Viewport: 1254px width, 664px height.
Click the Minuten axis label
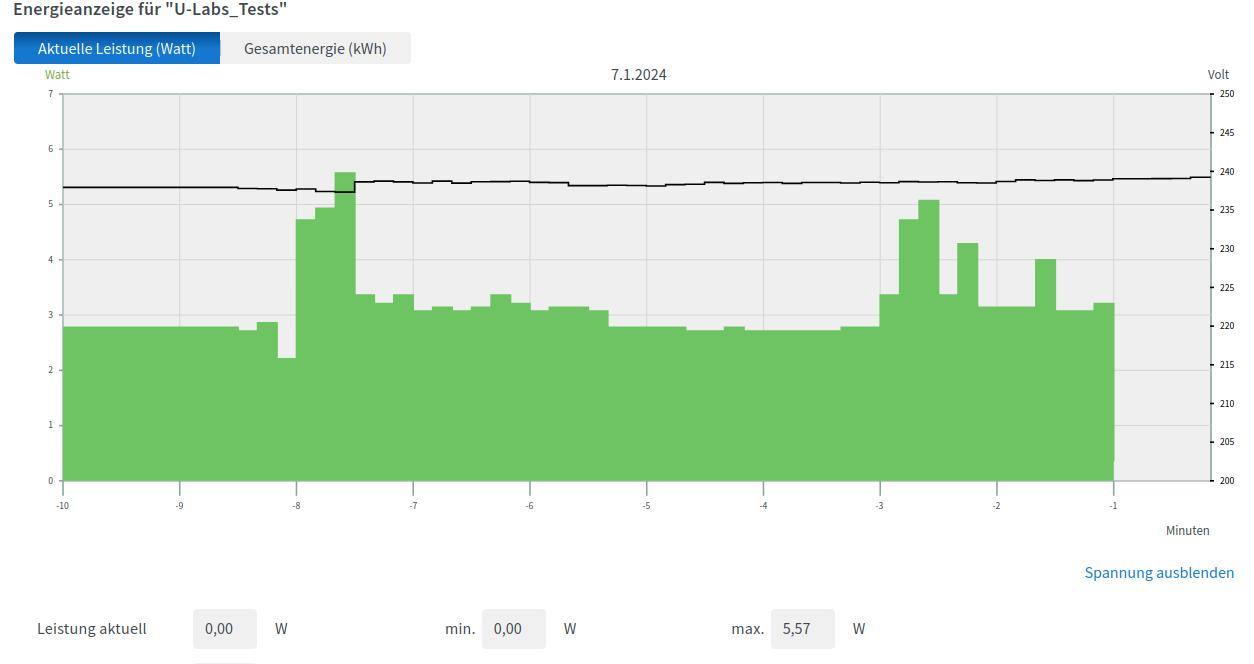pyautogui.click(x=1188, y=531)
